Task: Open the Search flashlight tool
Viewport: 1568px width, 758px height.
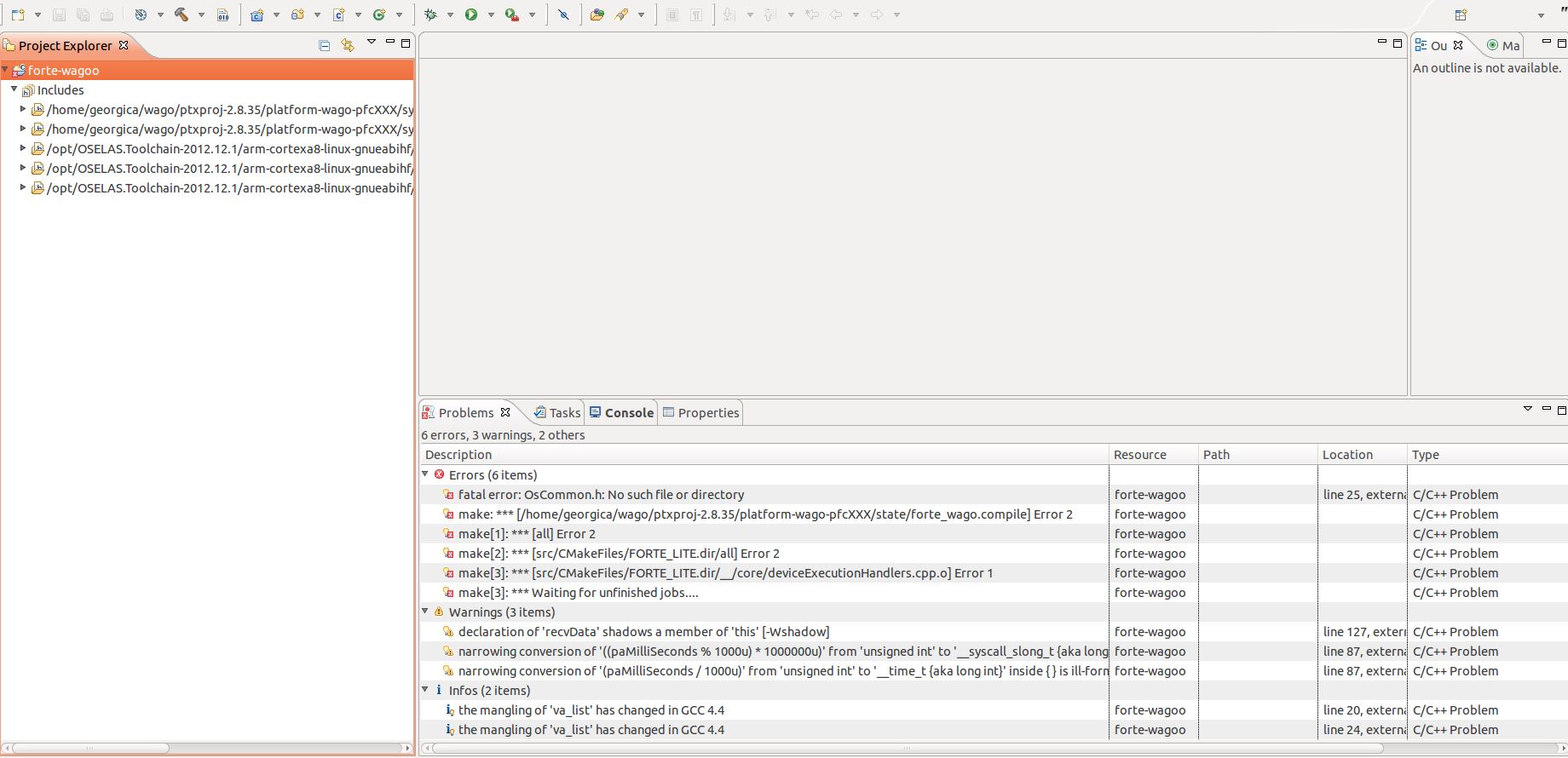Action: pos(621,14)
